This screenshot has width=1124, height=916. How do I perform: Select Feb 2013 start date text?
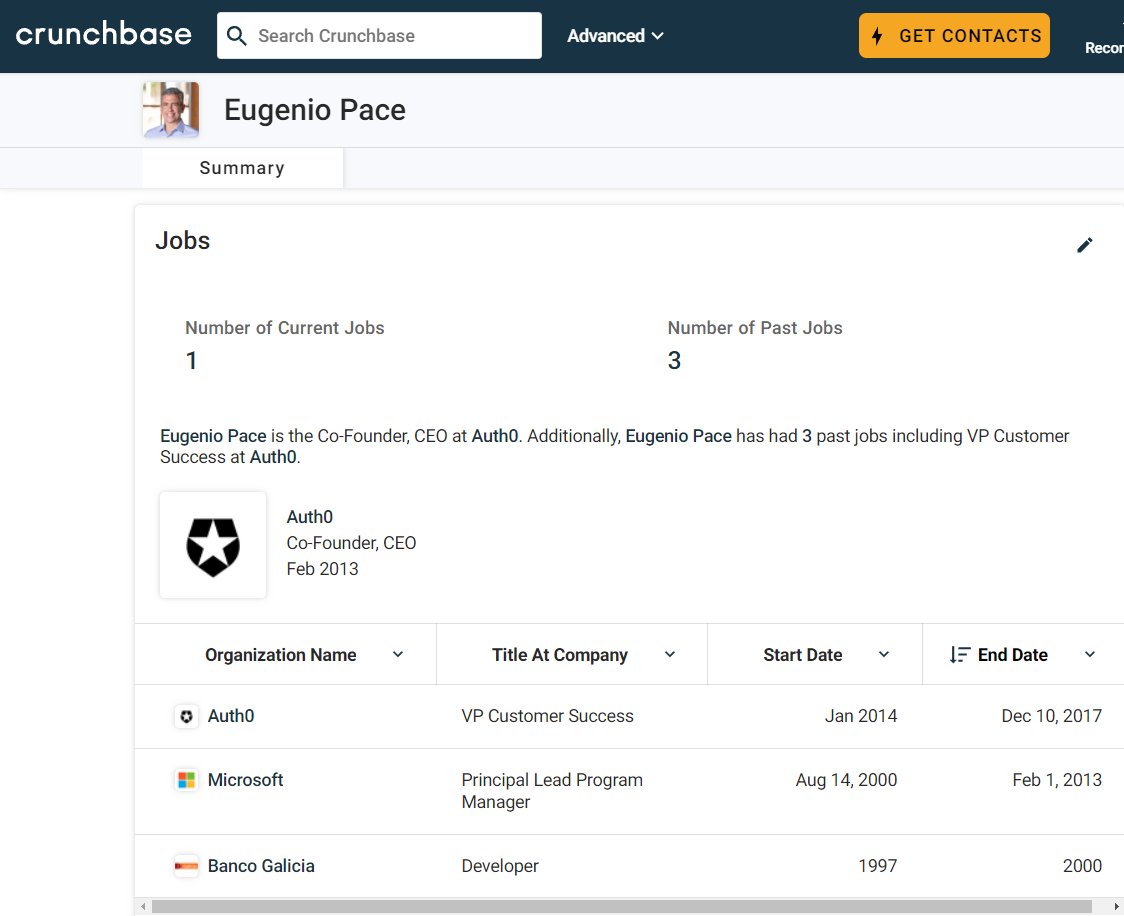point(323,568)
